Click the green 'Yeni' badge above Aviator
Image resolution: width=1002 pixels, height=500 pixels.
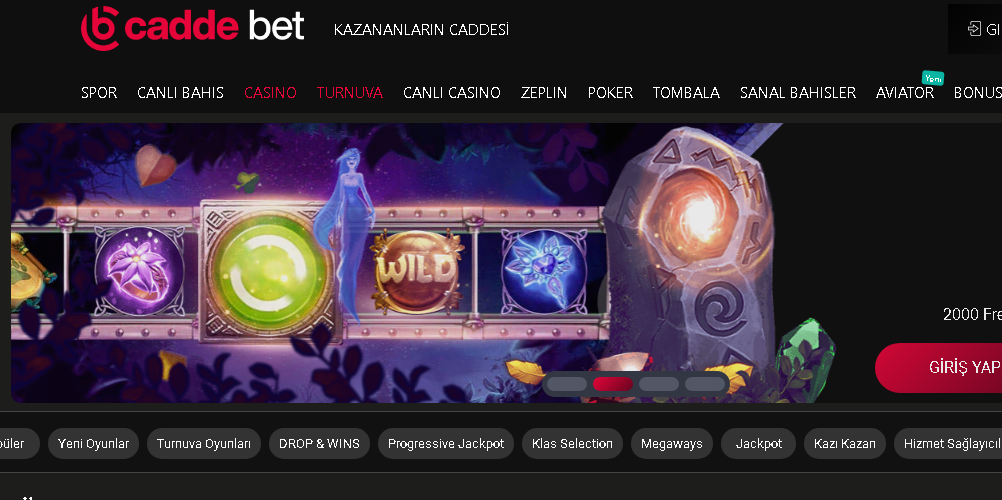[933, 78]
